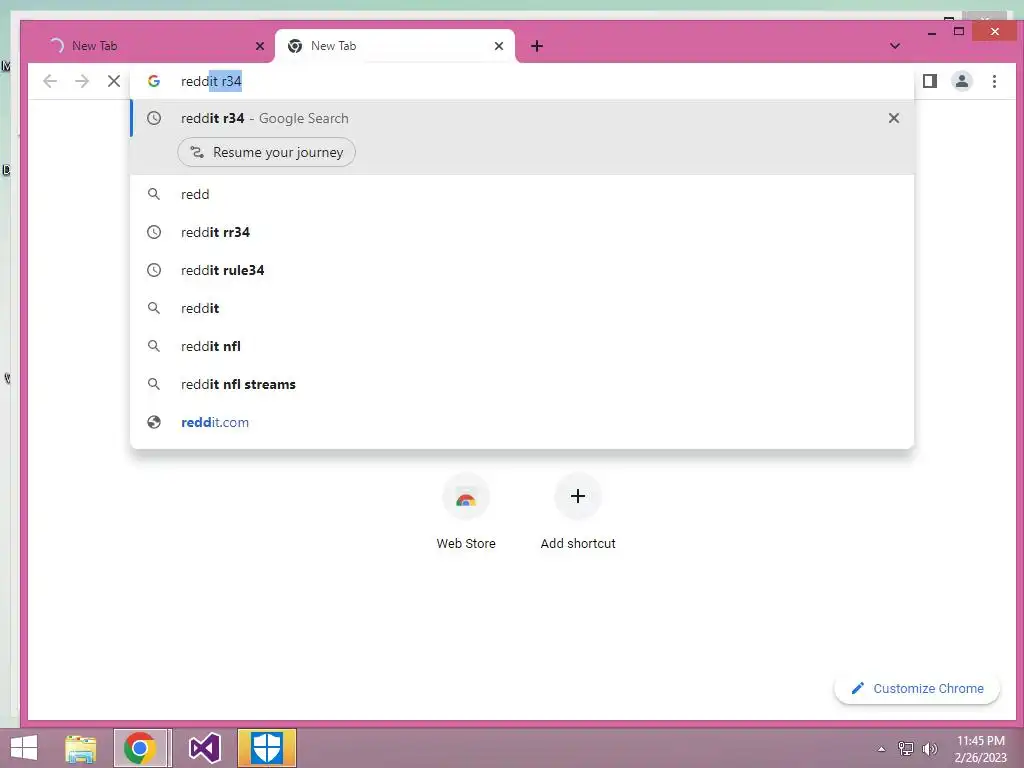This screenshot has height=768, width=1024.
Task: Open the reddit.com URL suggestion
Action: pyautogui.click(x=522, y=422)
